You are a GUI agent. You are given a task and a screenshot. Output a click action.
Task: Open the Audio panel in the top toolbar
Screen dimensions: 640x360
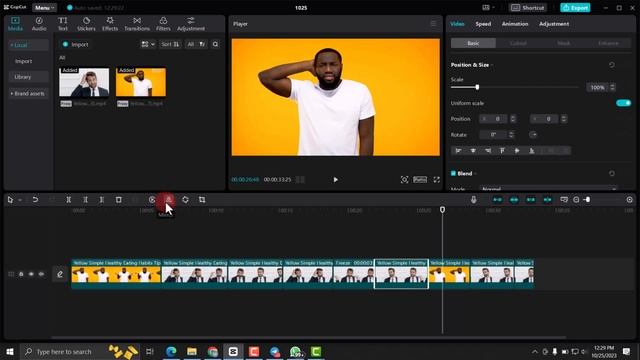tap(39, 24)
